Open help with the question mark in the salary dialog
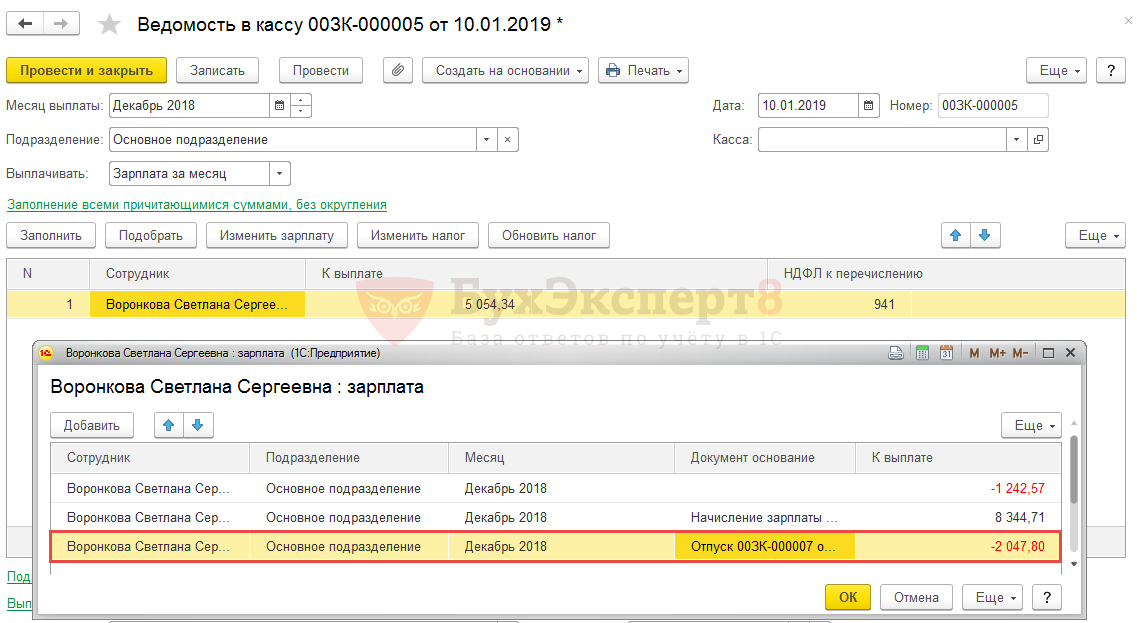Viewport: 1137px width, 623px height. click(1046, 597)
